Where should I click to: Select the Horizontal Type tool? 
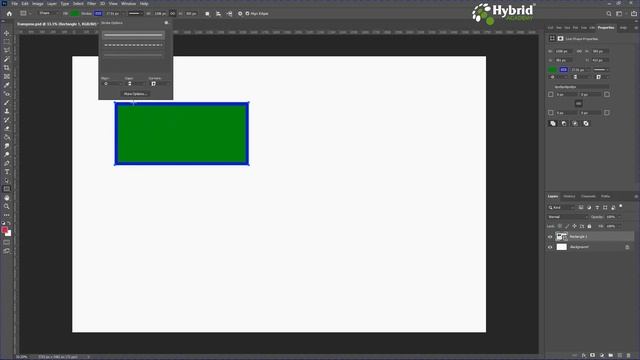coord(7,172)
